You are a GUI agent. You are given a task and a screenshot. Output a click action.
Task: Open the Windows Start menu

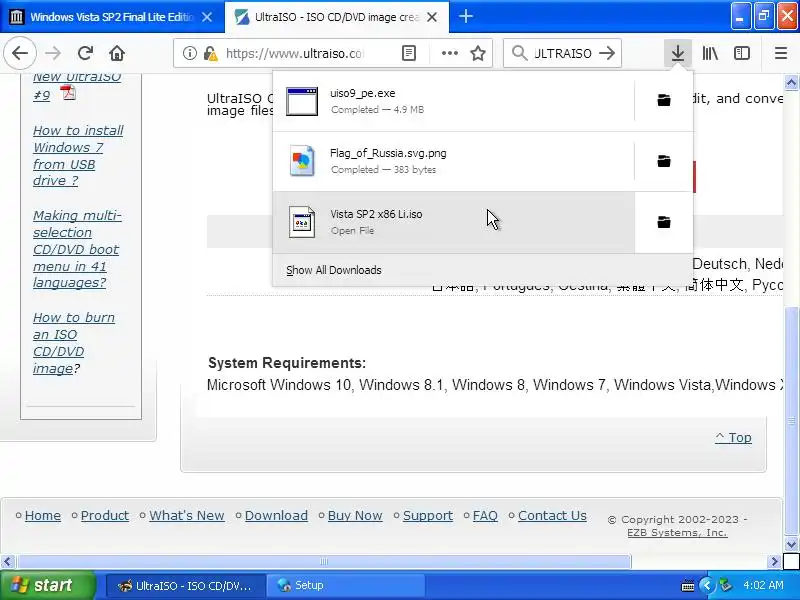47,585
